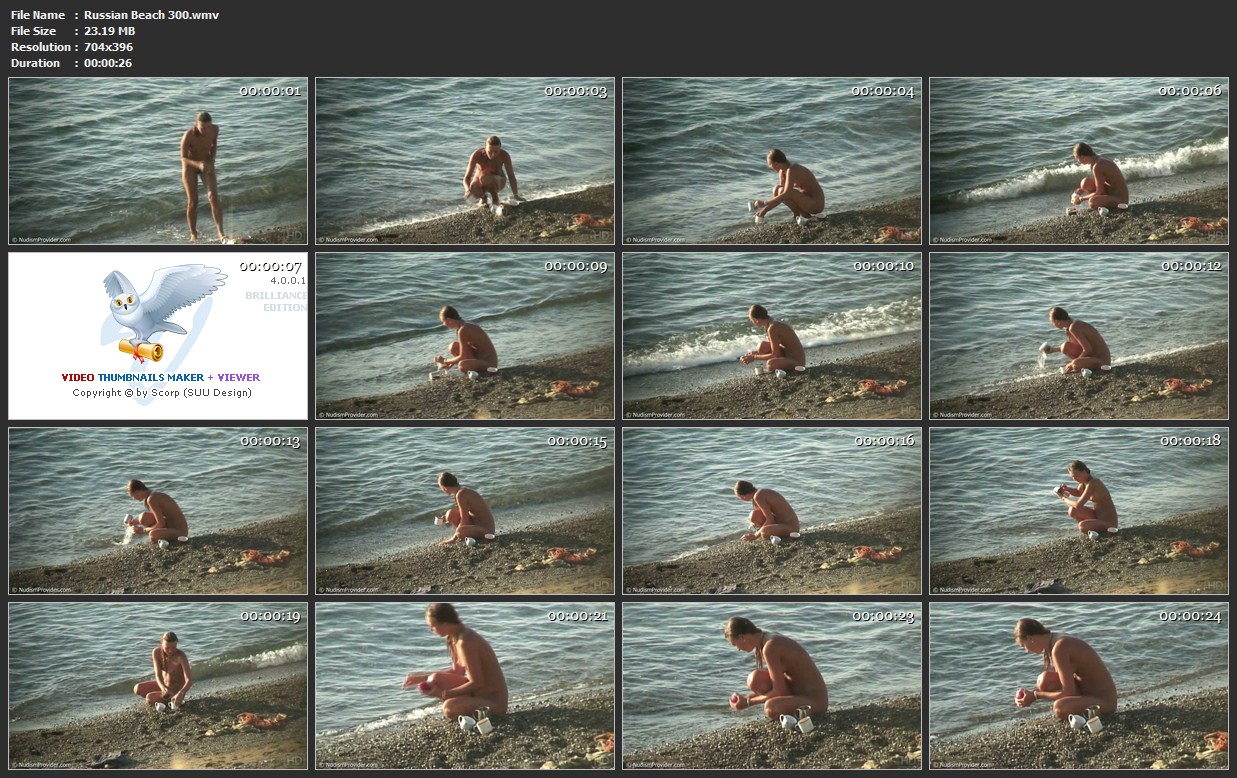Select the frame timestamped 00:00:10
Viewport: 1237px width, 778px height.
pyautogui.click(x=772, y=336)
